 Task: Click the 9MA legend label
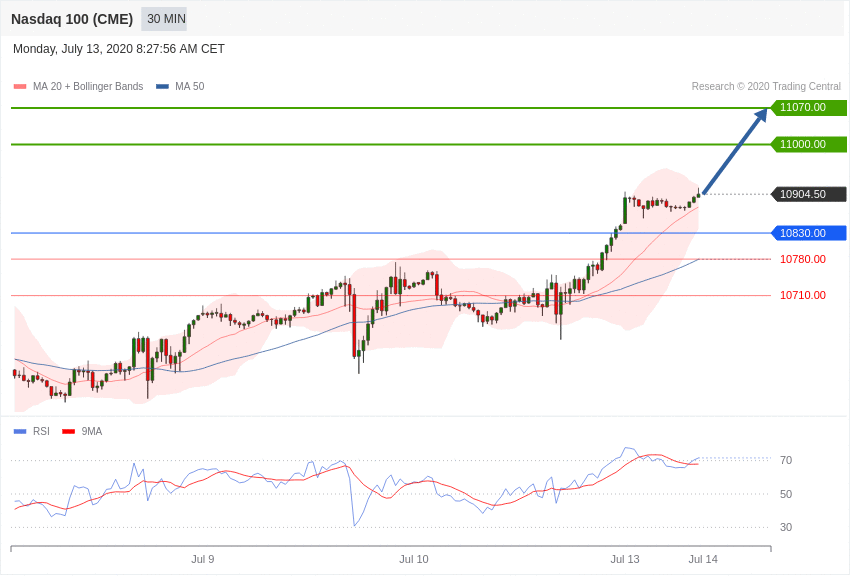pyautogui.click(x=92, y=431)
